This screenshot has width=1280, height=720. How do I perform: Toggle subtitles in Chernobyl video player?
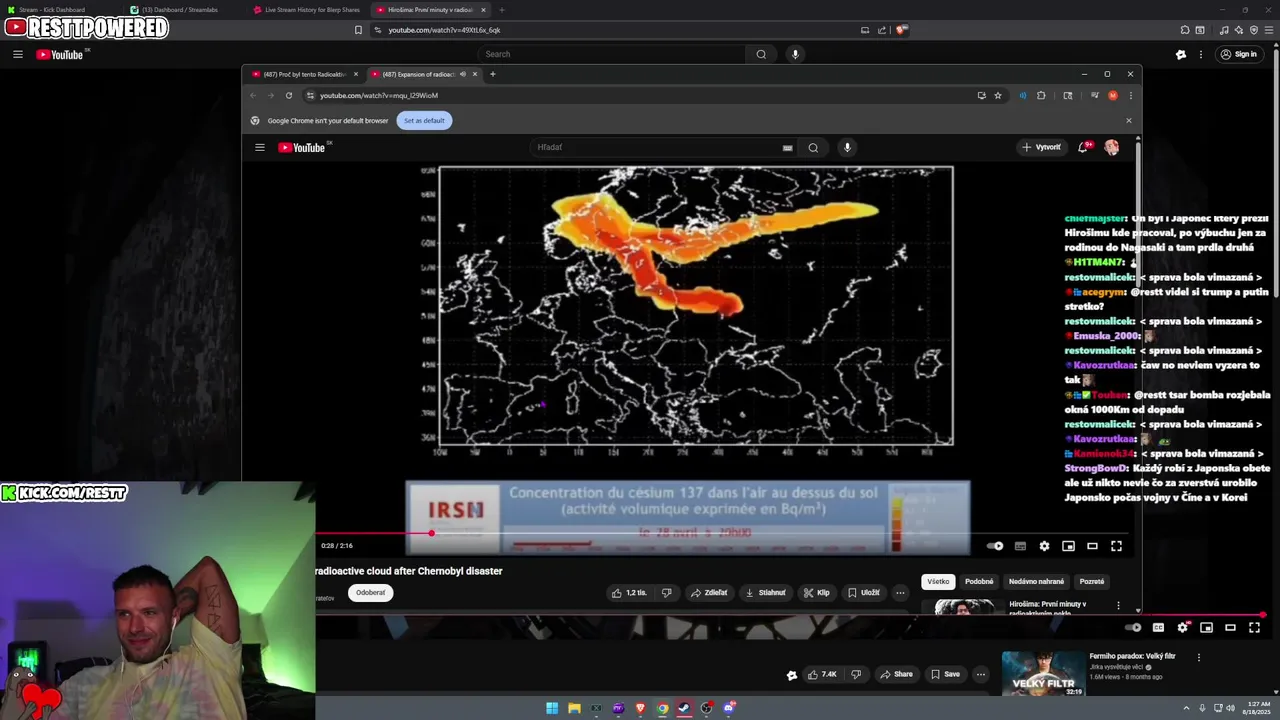coord(1020,546)
